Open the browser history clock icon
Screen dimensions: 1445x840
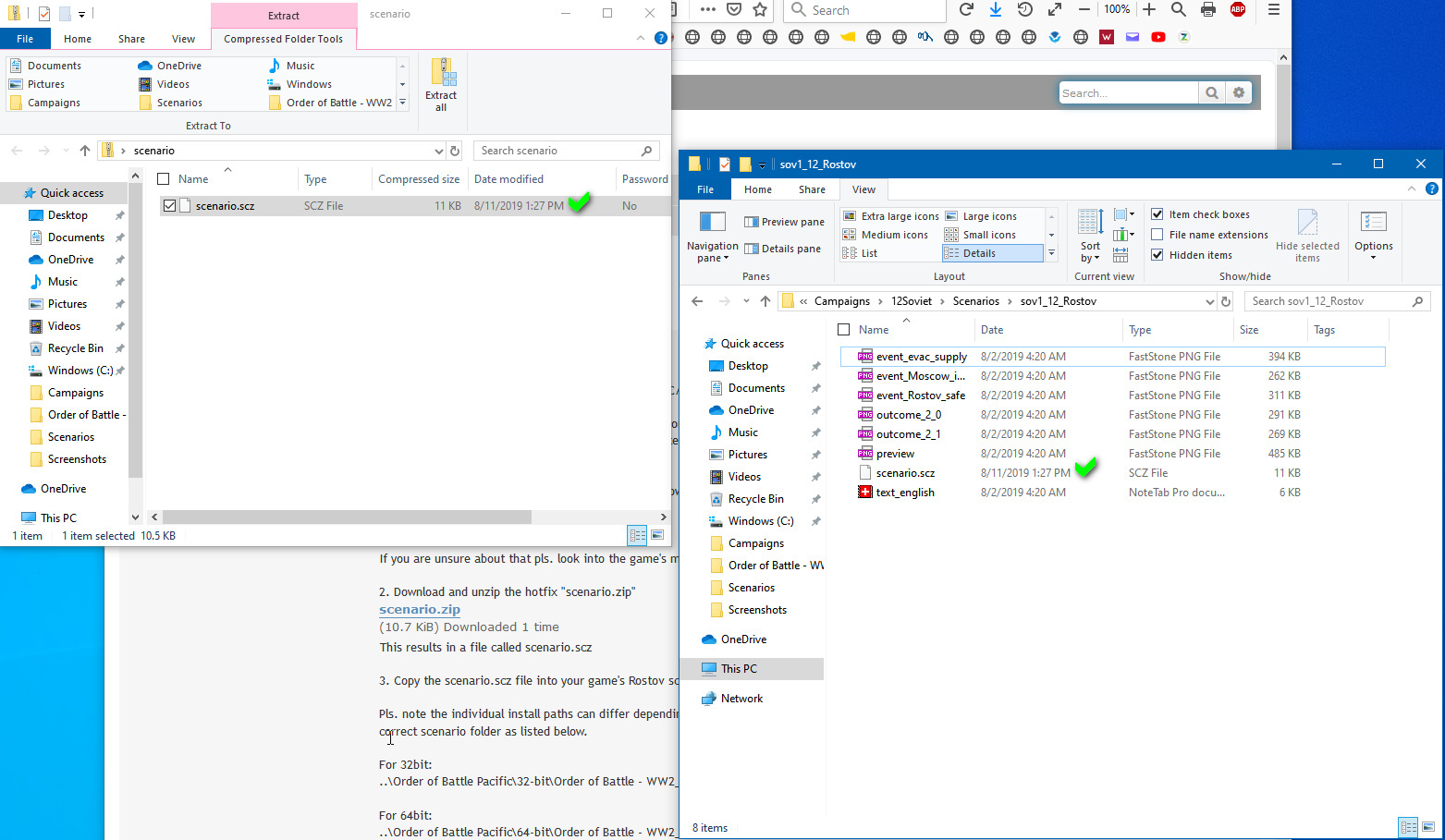(1025, 9)
